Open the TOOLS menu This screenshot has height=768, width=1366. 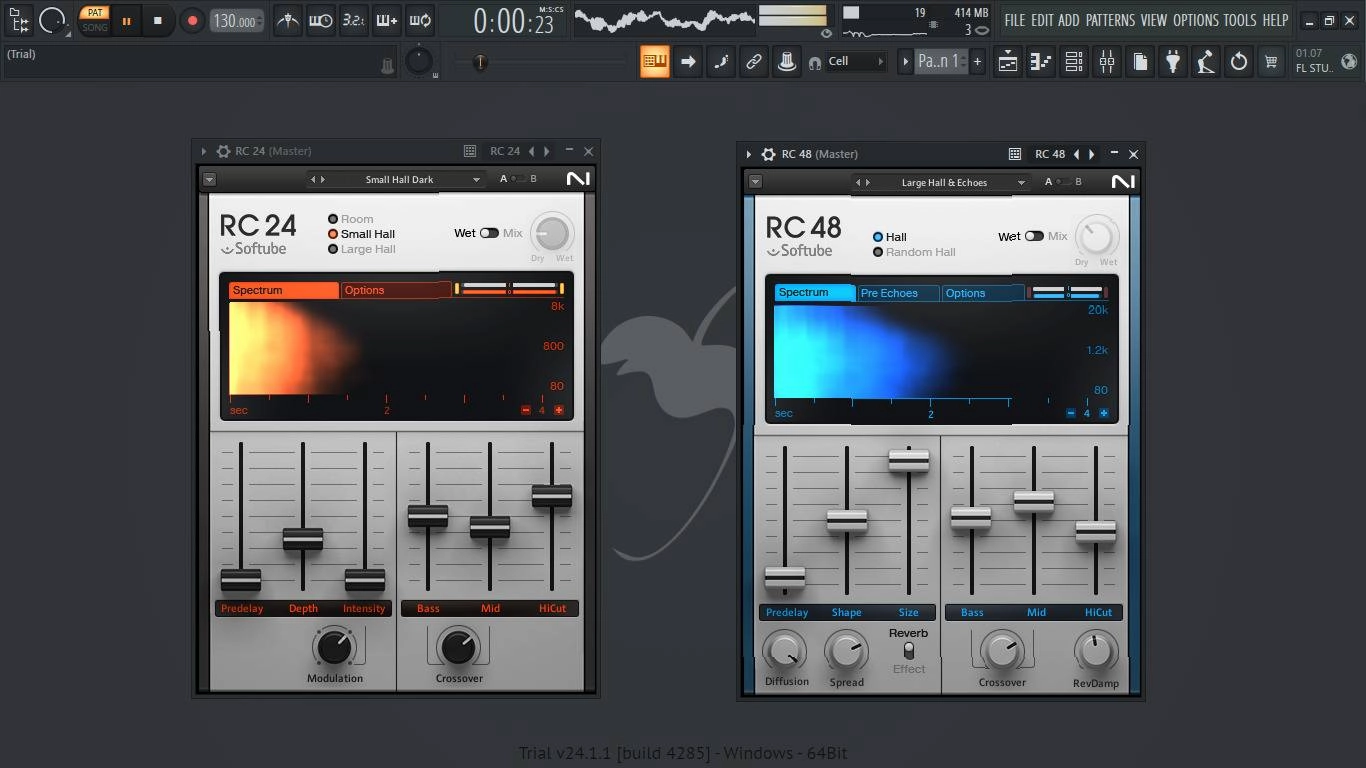point(1240,20)
